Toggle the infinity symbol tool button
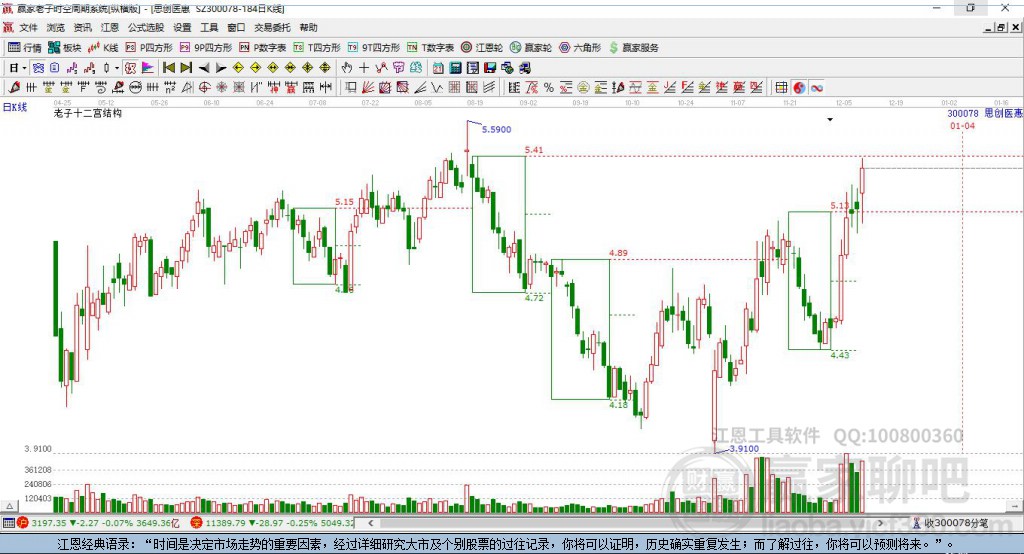 (816, 88)
